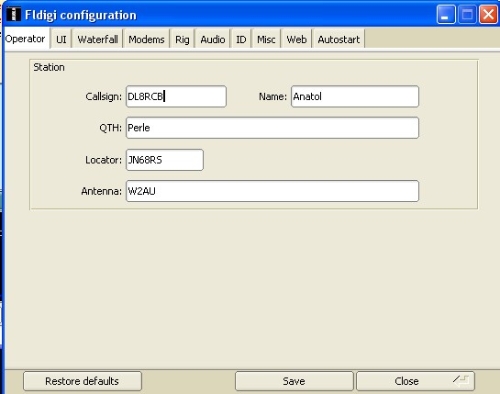Switch to the Web tab
This screenshot has width=500, height=394.
pyautogui.click(x=296, y=39)
